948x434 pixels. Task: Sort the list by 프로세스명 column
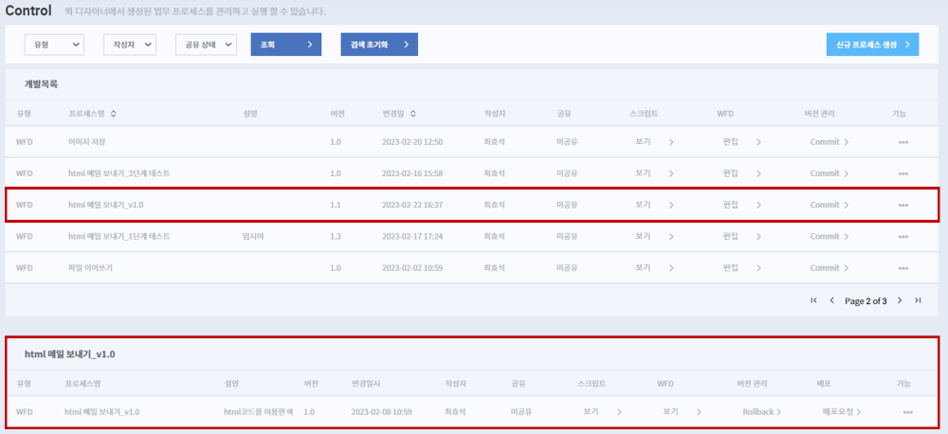[x=114, y=114]
